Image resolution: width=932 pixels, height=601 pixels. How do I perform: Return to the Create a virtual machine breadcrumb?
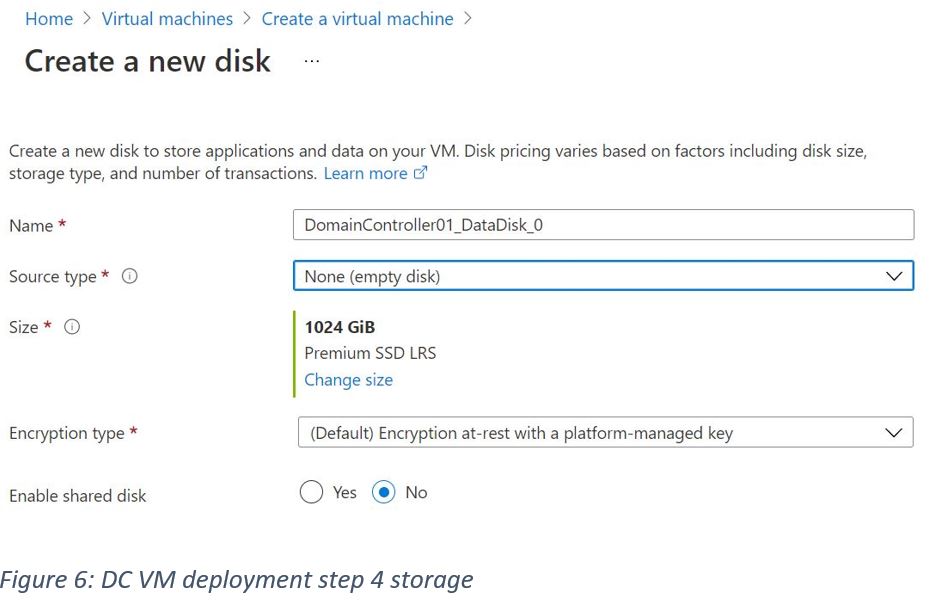(357, 19)
